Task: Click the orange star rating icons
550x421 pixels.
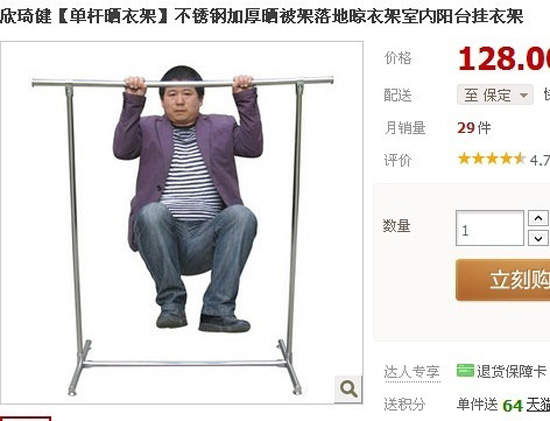Action: [491, 159]
